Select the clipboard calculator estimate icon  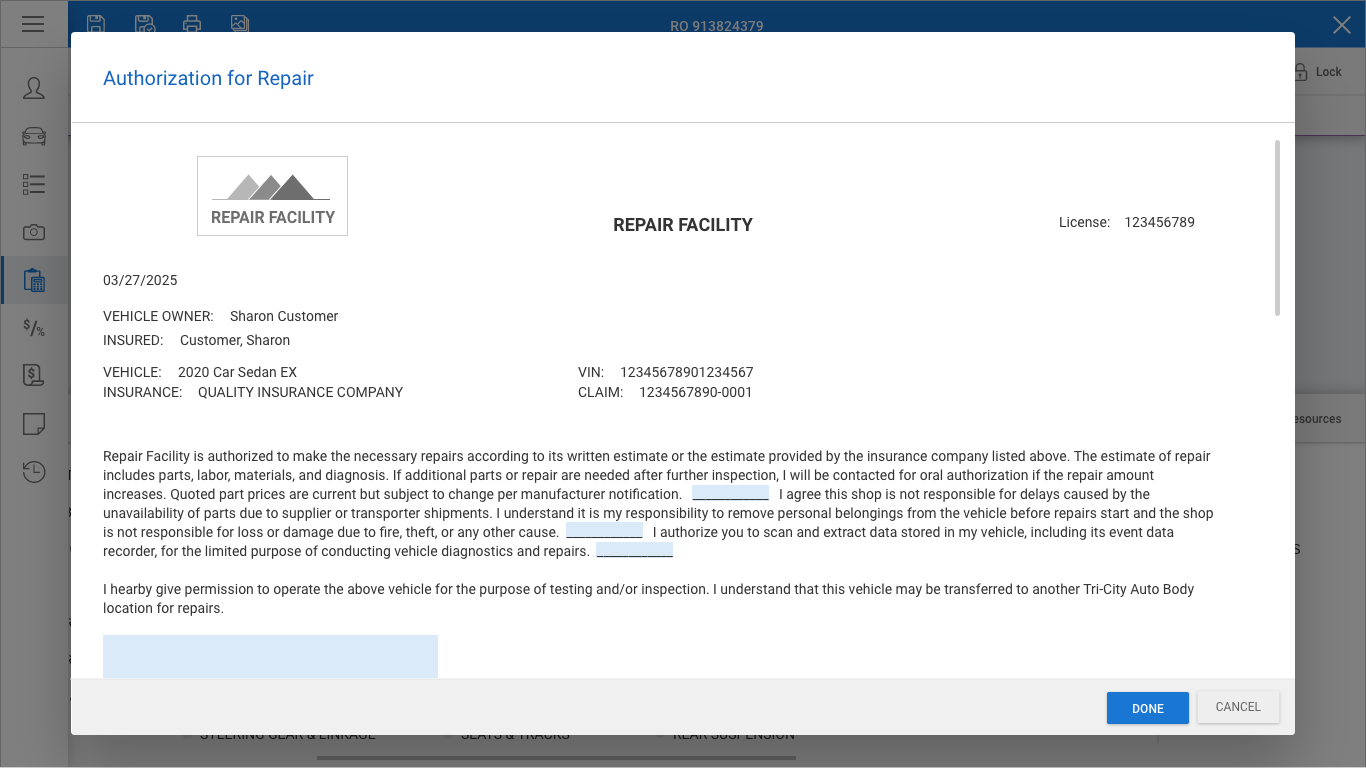click(x=34, y=280)
